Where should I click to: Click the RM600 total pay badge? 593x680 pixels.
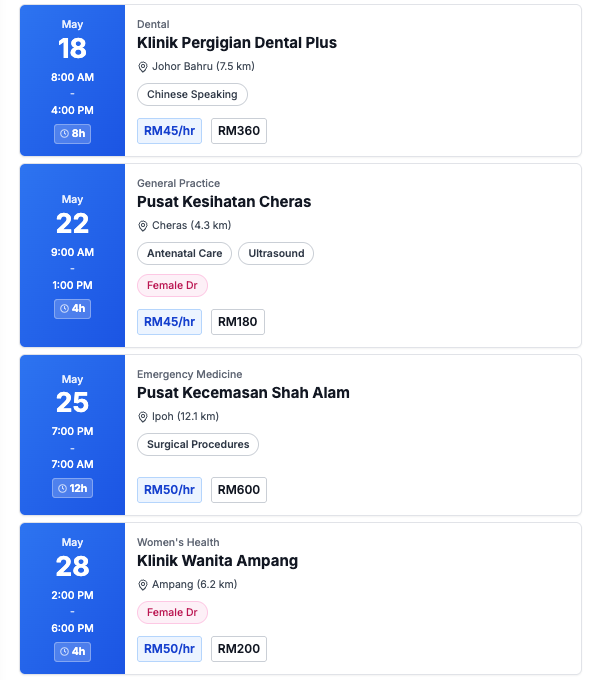(239, 490)
